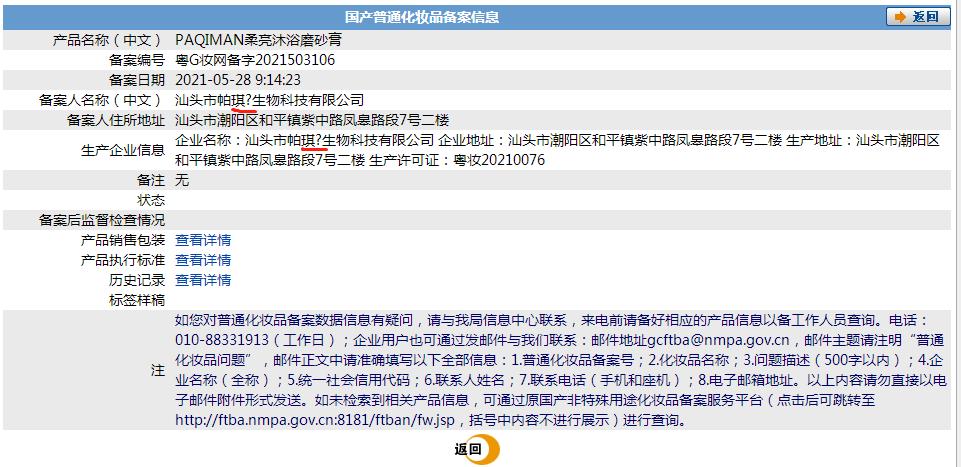Open 查看详情 link for 历史记录
The width and height of the screenshot is (961, 467).
(x=203, y=281)
